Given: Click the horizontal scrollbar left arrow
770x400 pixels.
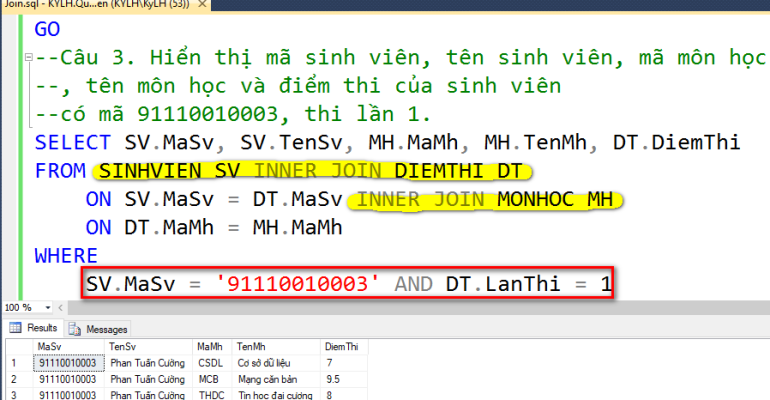Looking at the screenshot, I should click(60, 308).
